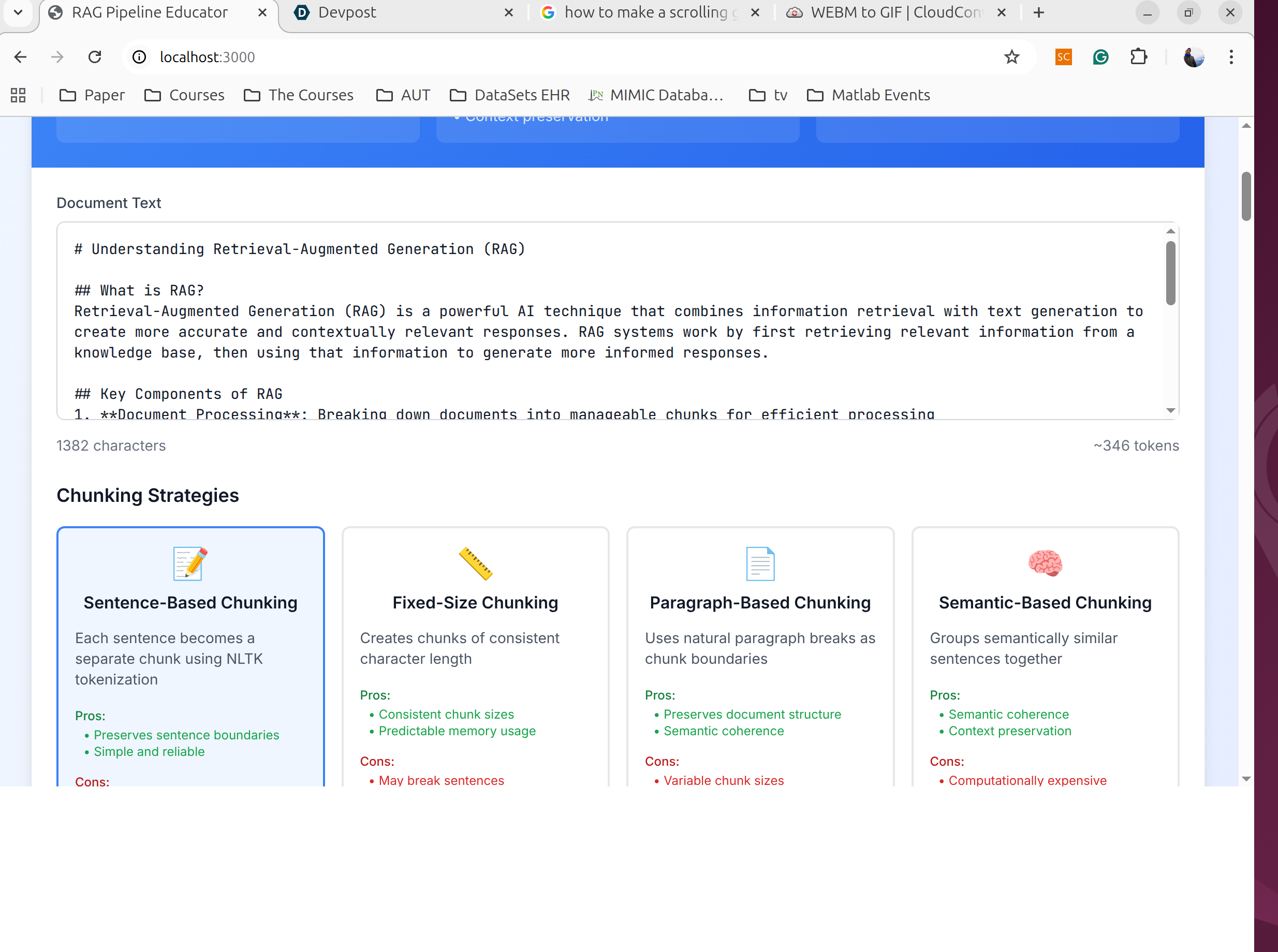Click the site information icon
The image size is (1278, 952).
(x=140, y=57)
